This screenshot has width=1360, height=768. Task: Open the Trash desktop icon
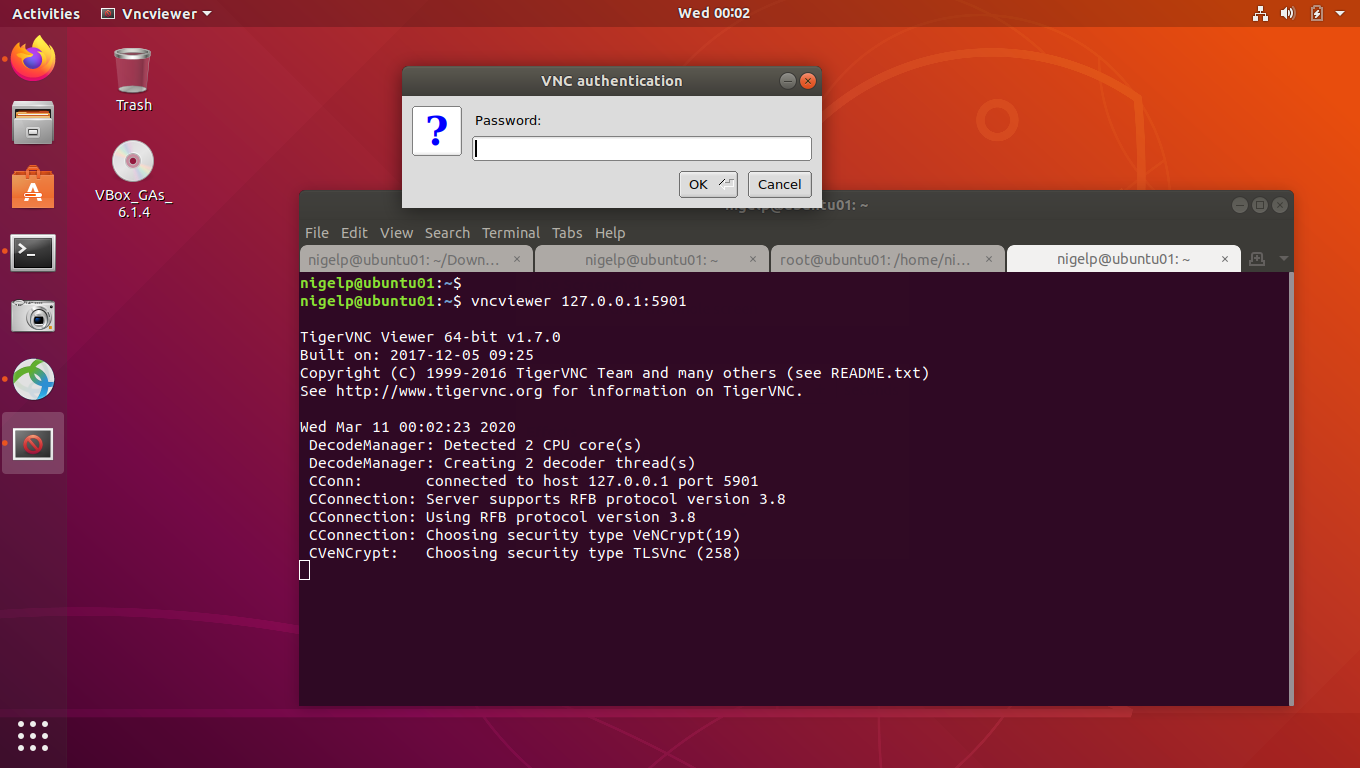pos(133,80)
